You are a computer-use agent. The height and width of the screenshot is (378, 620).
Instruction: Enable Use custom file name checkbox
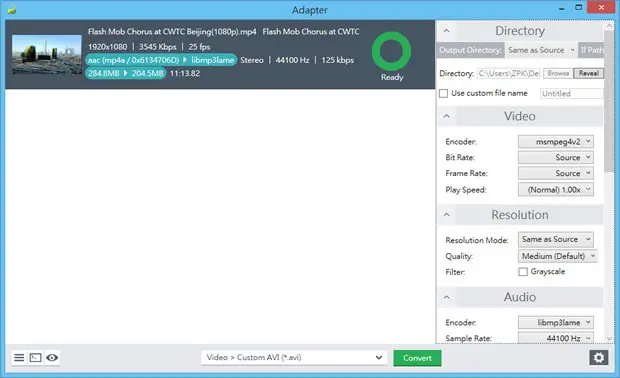(444, 93)
